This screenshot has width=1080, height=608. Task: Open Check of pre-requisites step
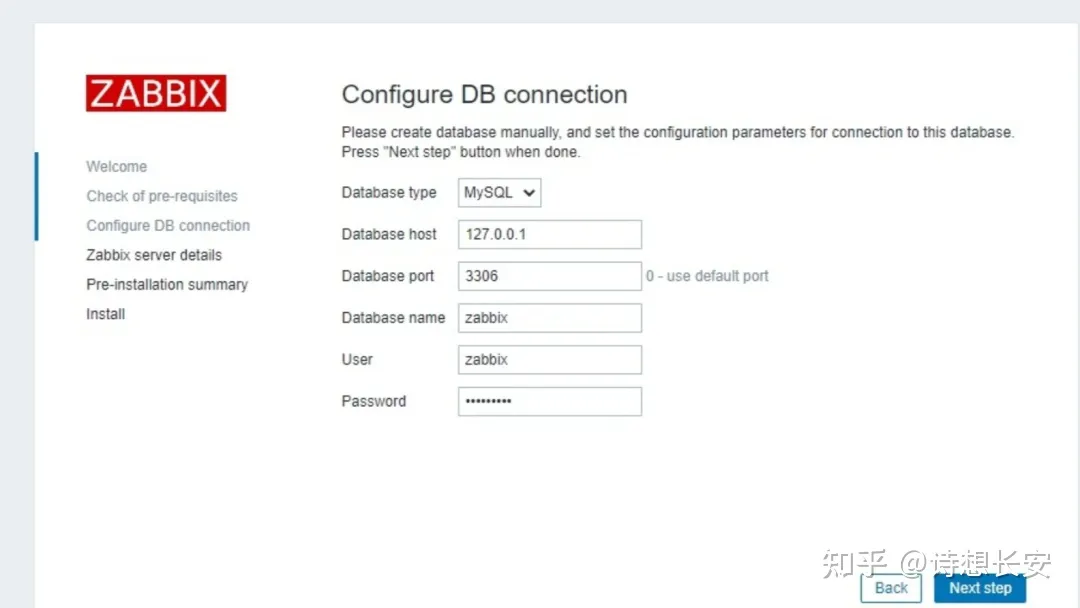(162, 196)
